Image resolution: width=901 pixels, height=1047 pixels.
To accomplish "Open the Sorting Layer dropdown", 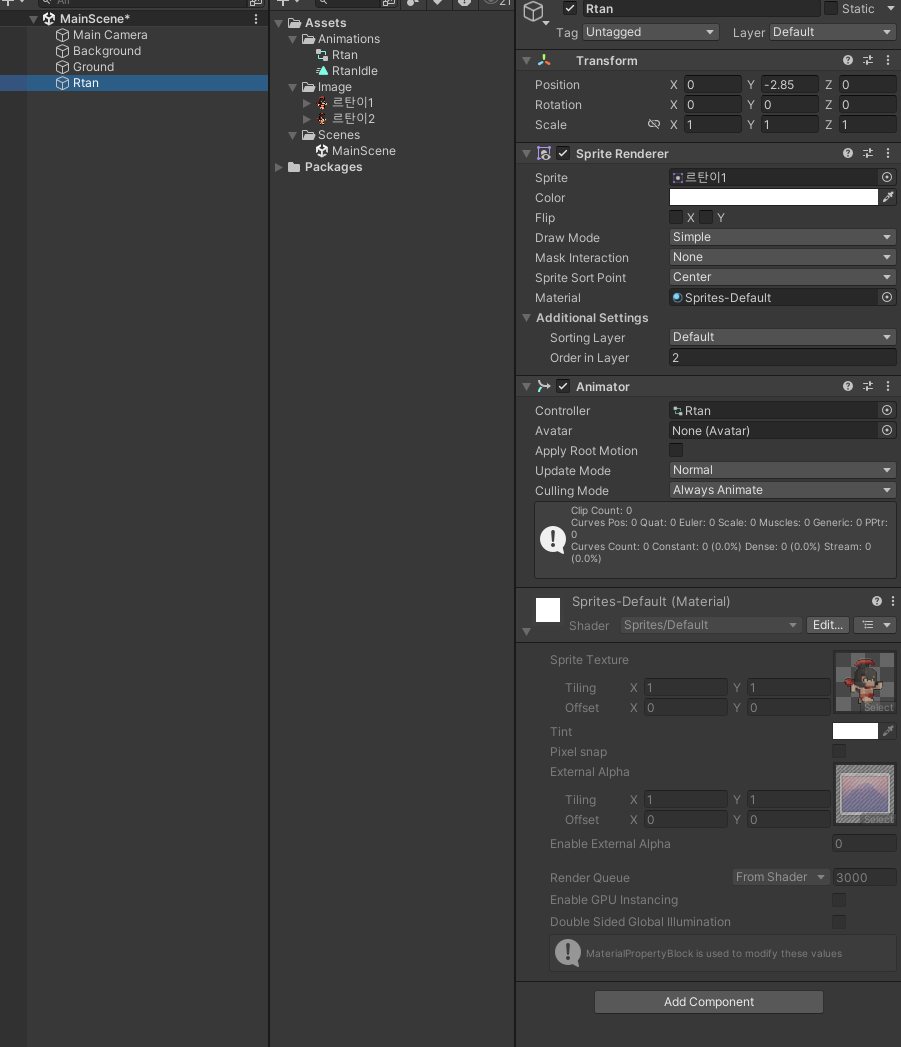I will 782,337.
